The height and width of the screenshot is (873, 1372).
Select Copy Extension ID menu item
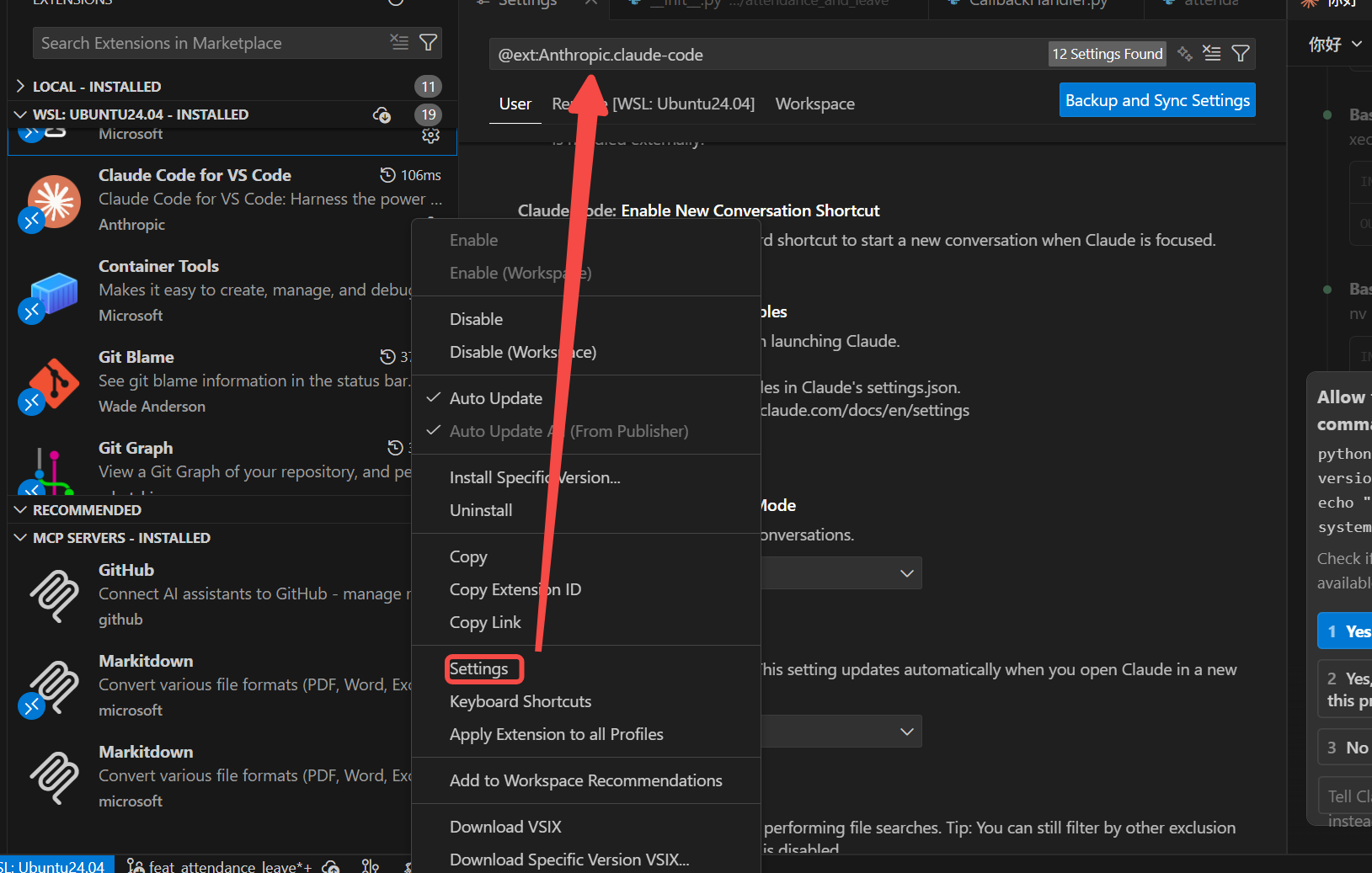[x=515, y=589]
